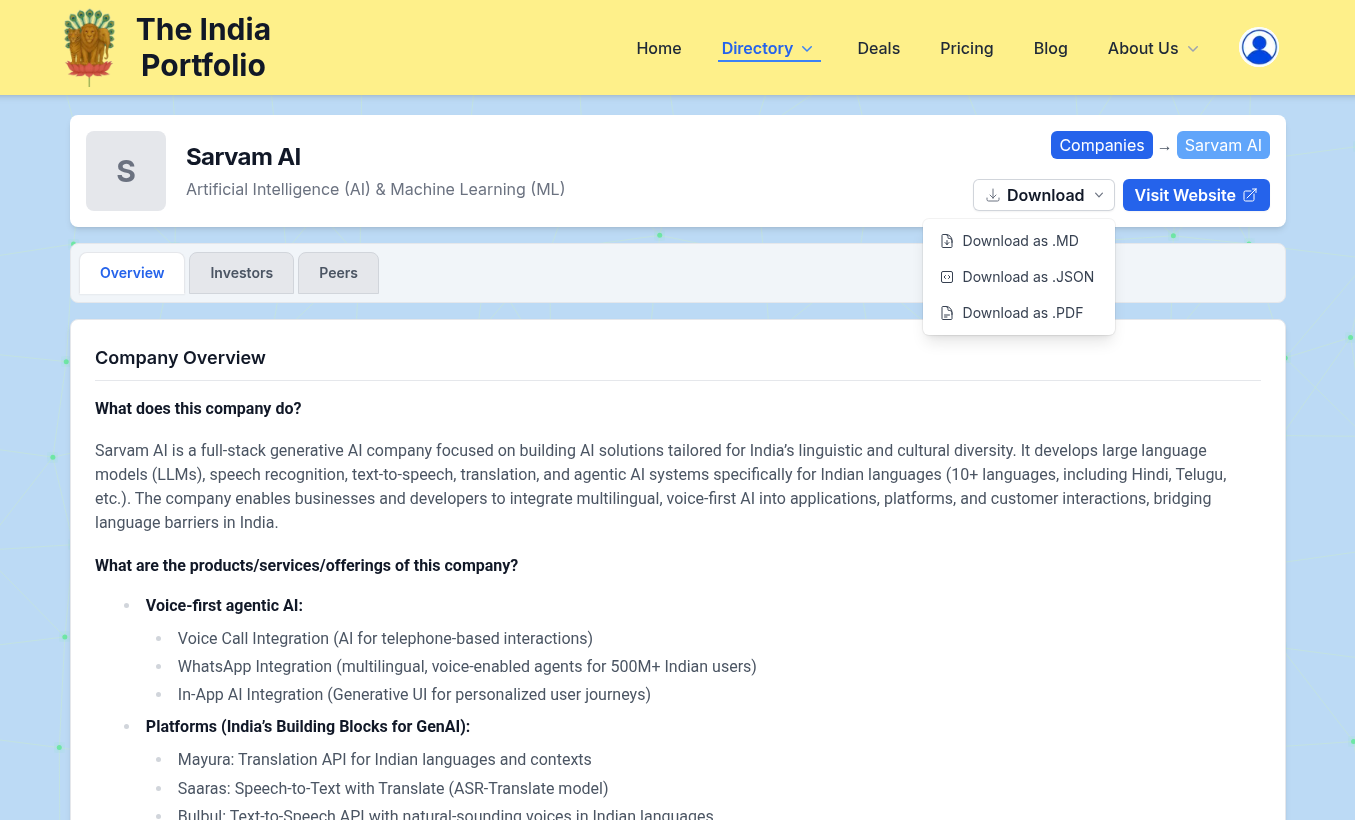Click the Visit Website button
Viewport: 1355px width, 820px height.
[x=1196, y=195]
